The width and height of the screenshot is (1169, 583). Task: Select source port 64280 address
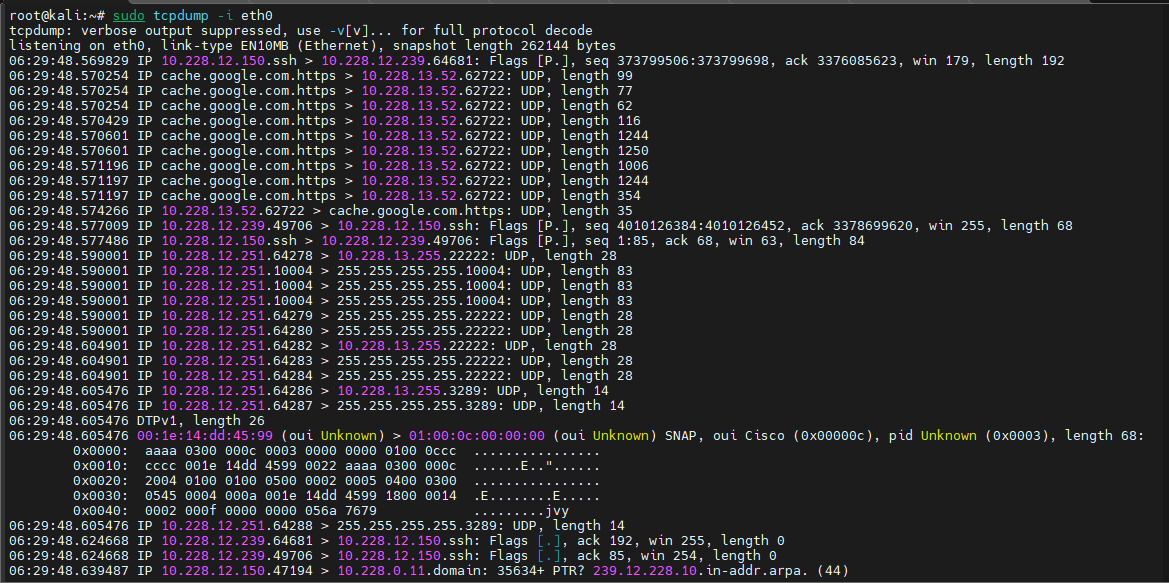(x=237, y=330)
